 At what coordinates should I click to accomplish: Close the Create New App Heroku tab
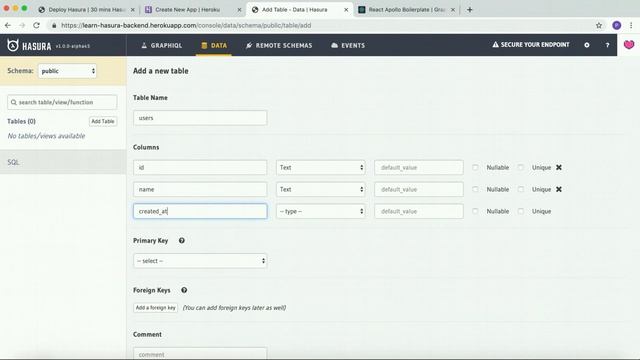[240, 9]
